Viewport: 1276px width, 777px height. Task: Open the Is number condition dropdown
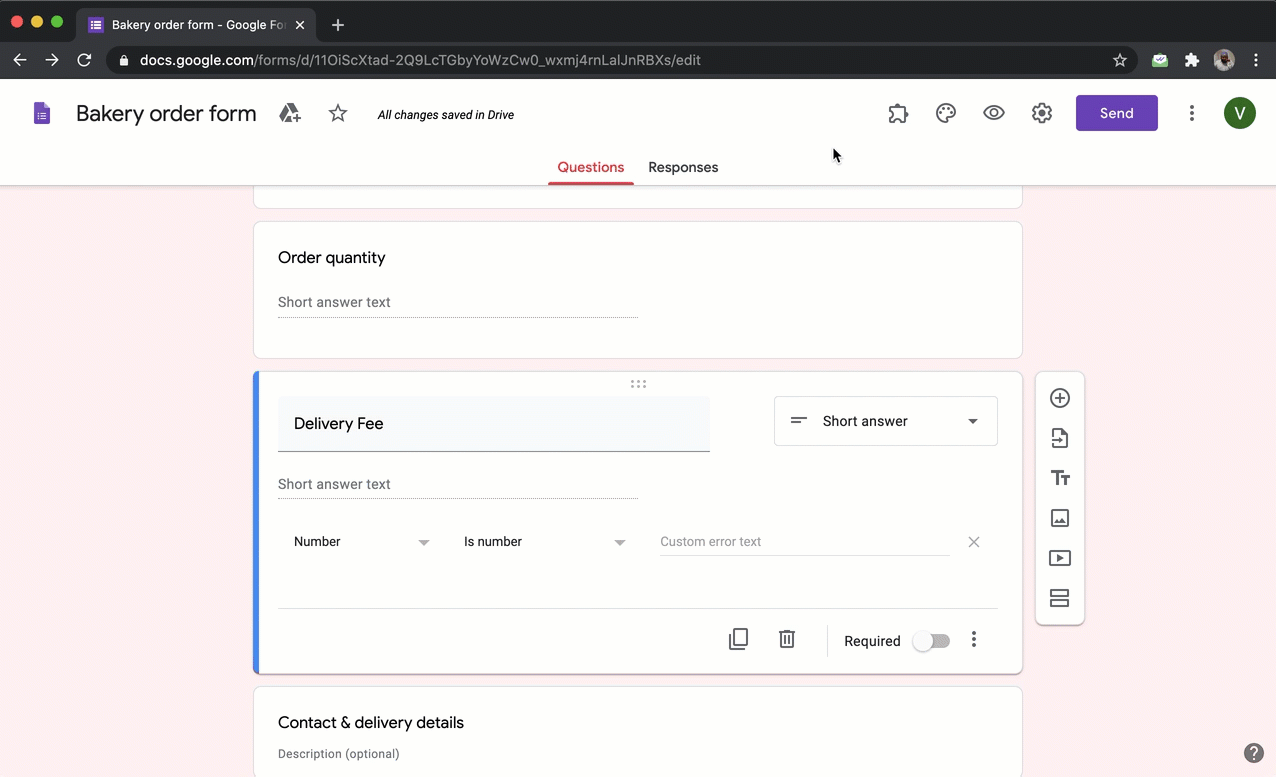[x=545, y=541]
